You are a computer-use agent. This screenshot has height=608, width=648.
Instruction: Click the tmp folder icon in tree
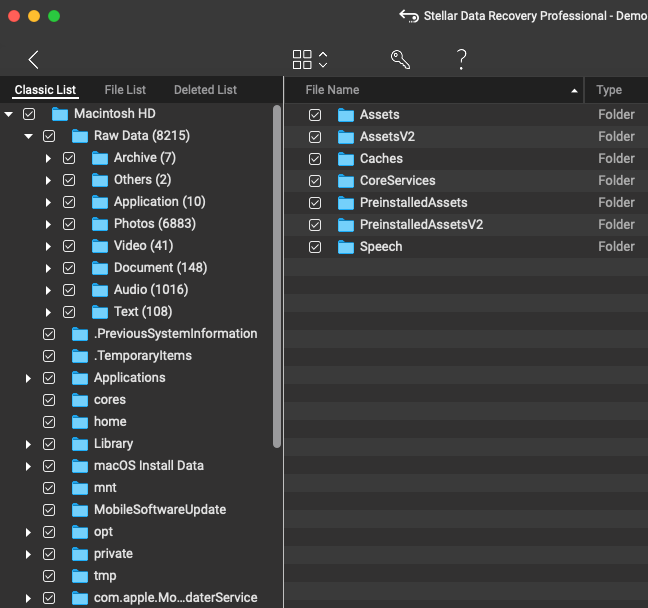80,576
